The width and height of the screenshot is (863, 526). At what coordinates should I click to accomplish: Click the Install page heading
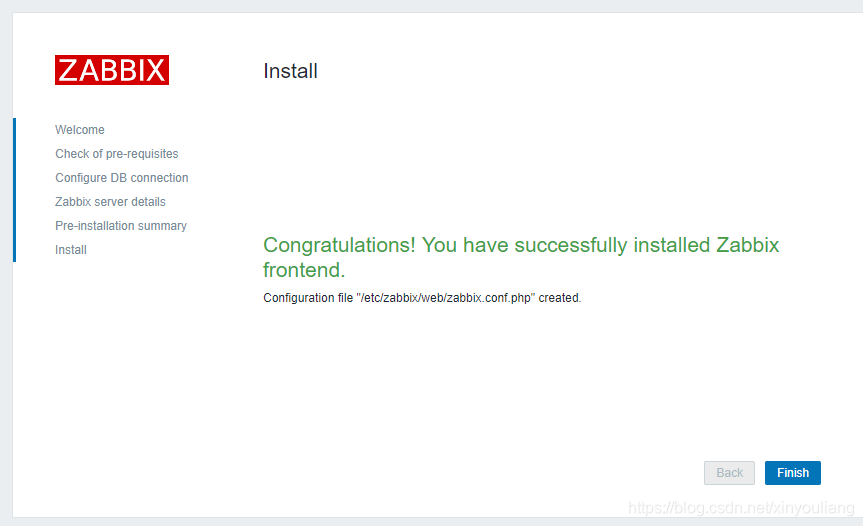click(x=290, y=71)
